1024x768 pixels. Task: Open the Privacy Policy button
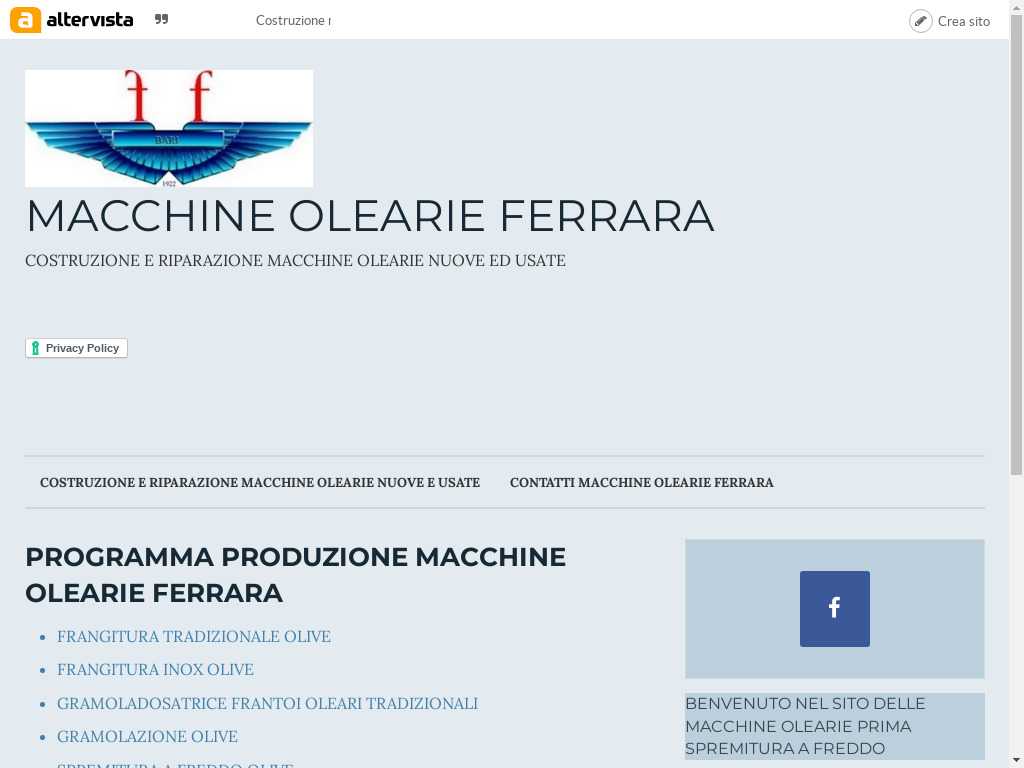click(x=76, y=348)
